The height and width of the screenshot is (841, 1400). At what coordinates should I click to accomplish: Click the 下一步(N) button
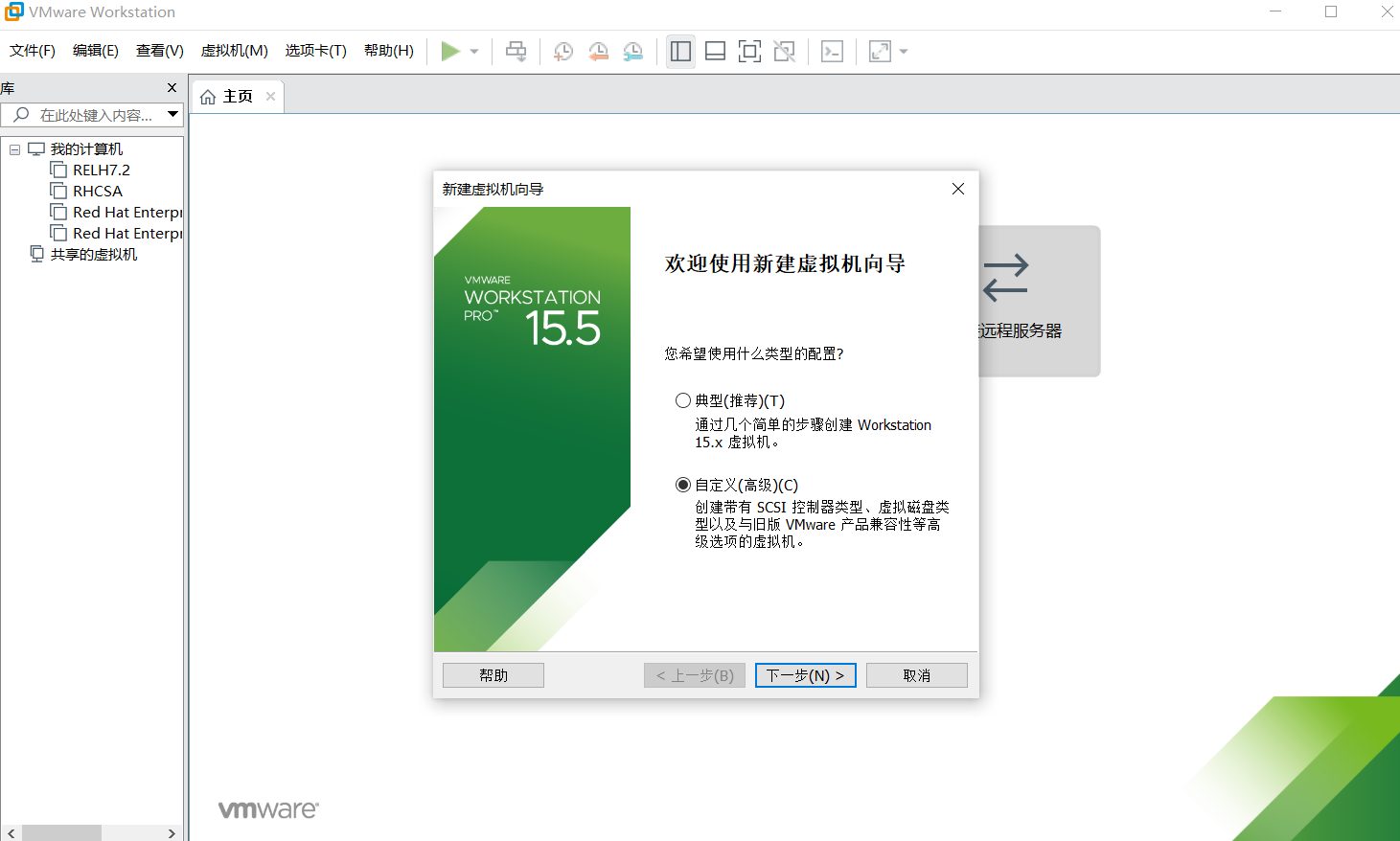pos(805,674)
